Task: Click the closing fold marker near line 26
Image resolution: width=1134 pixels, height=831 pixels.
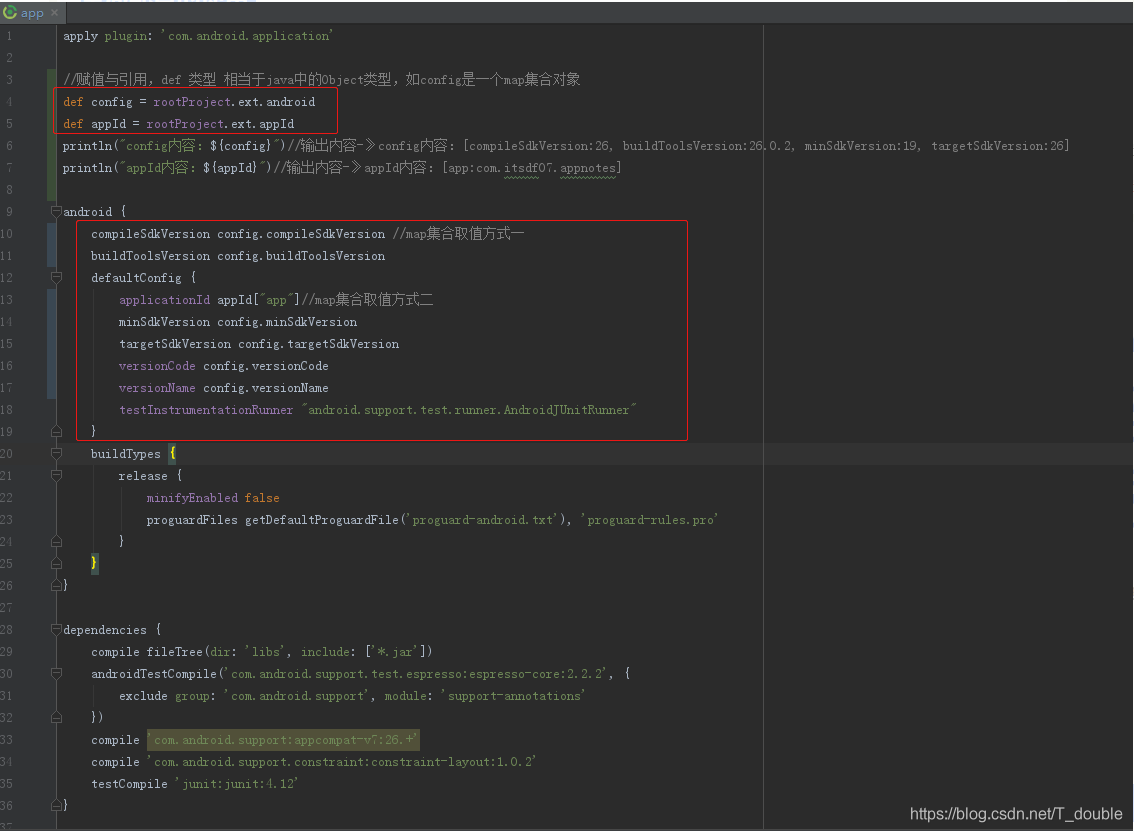Action: pyautogui.click(x=57, y=585)
